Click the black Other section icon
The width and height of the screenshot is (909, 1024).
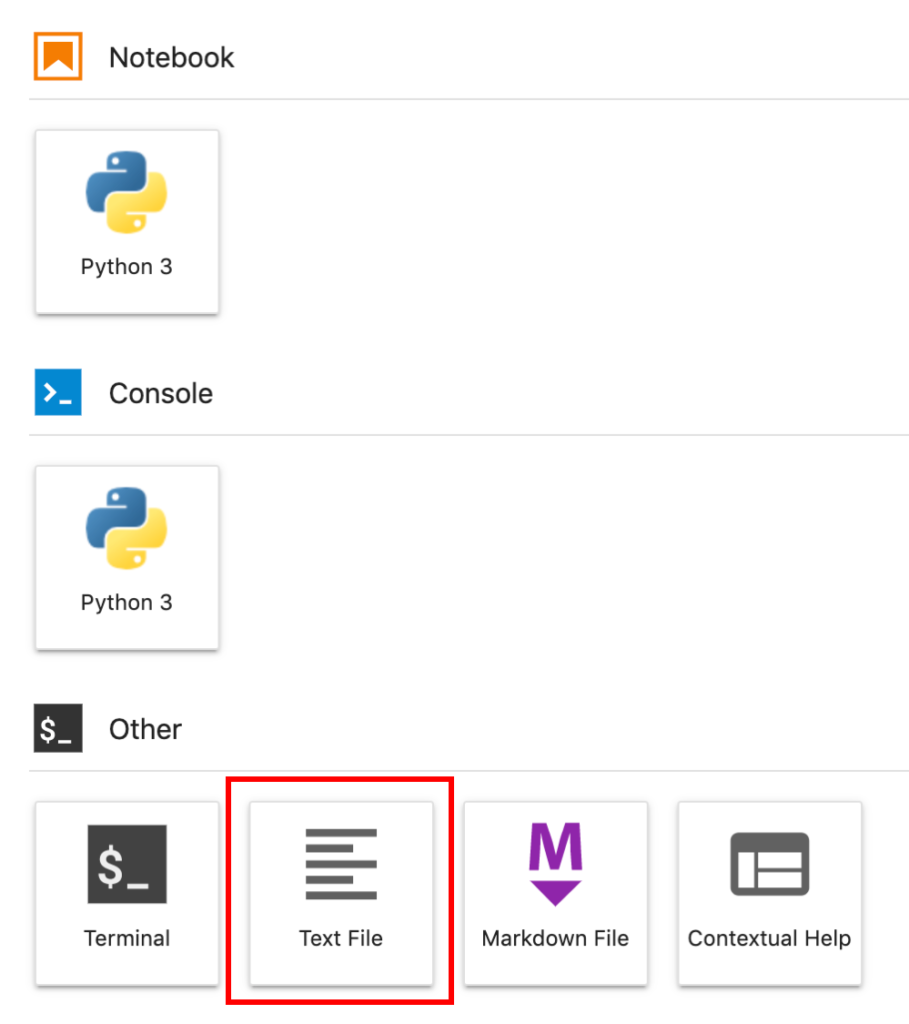pos(57,729)
